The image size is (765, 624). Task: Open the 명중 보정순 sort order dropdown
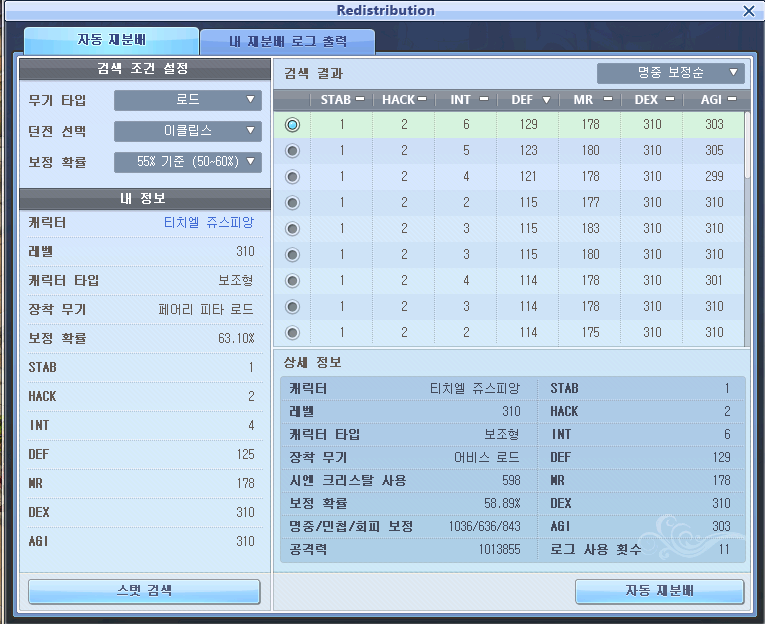(670, 73)
